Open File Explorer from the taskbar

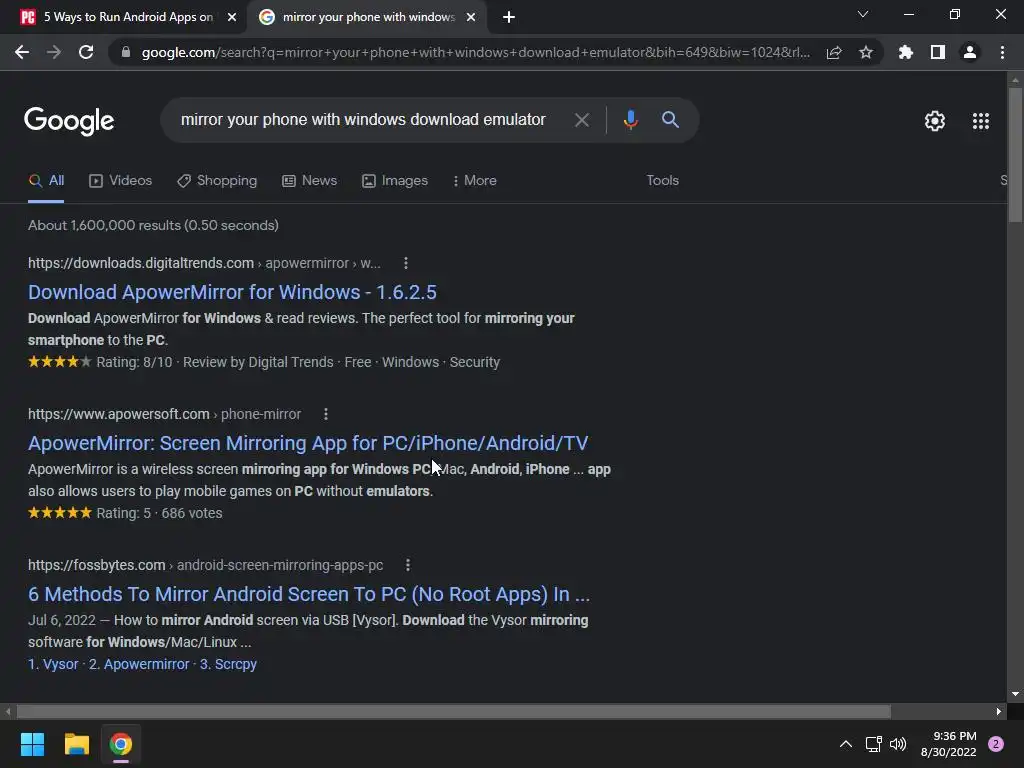coord(76,744)
